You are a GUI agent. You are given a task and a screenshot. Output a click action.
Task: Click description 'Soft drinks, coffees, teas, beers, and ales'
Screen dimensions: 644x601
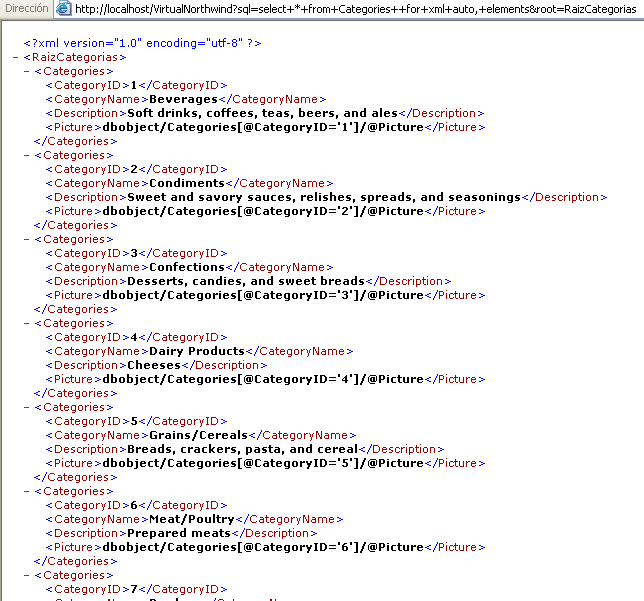[x=262, y=113]
